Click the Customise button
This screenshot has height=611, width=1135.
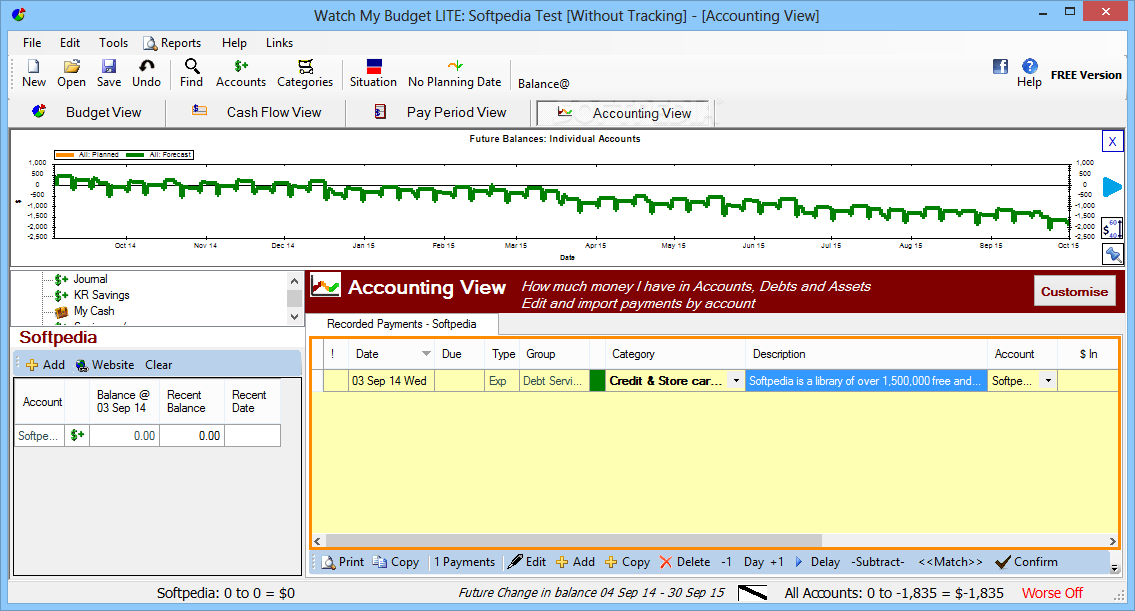pyautogui.click(x=1074, y=291)
